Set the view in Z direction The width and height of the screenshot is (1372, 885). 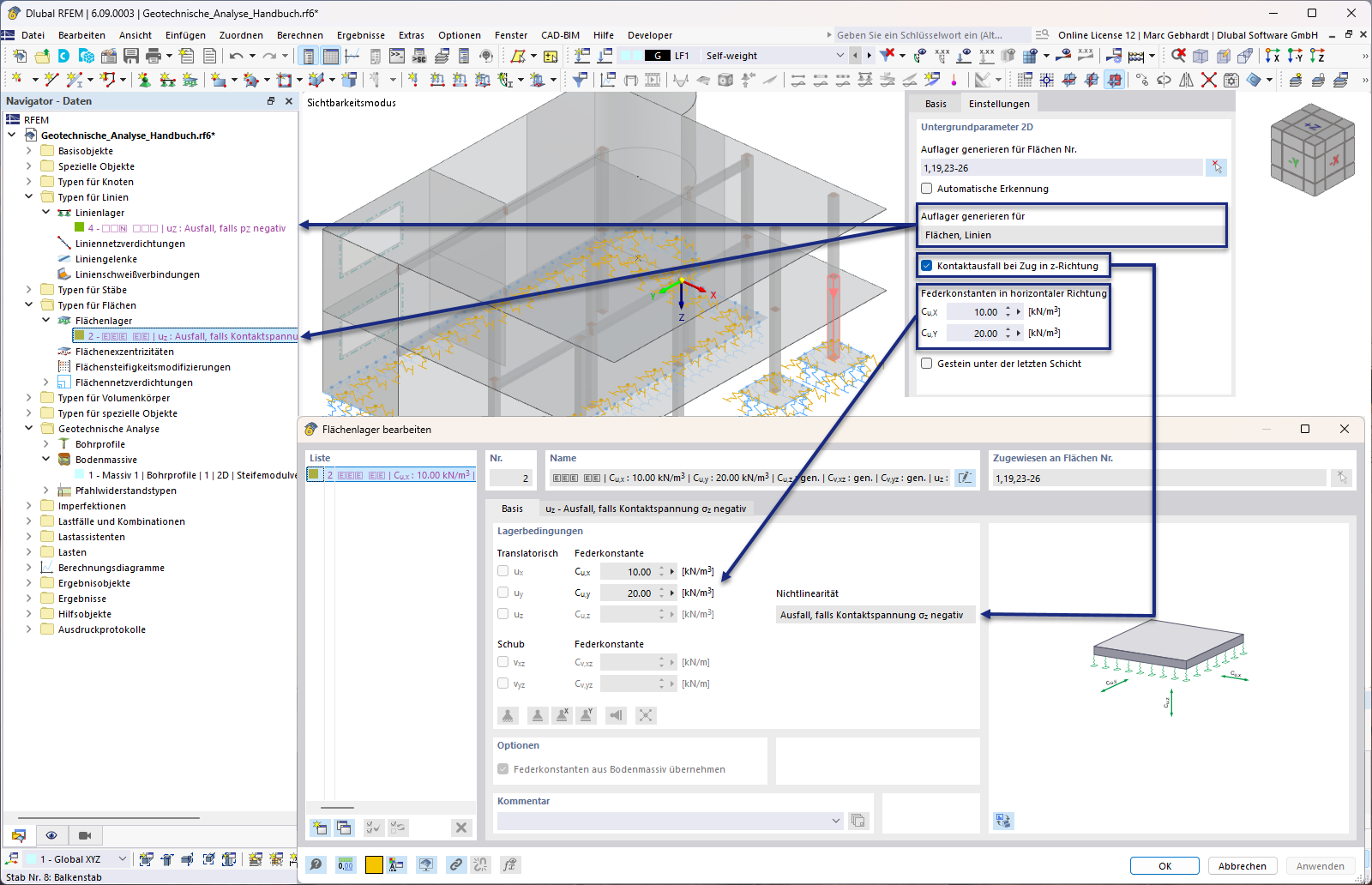(1317, 56)
